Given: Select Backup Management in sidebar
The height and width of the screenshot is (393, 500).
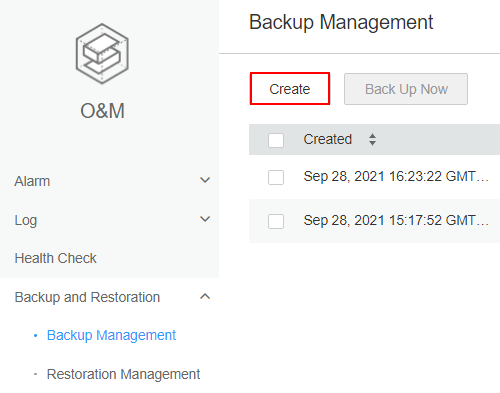Looking at the screenshot, I should coord(111,335).
